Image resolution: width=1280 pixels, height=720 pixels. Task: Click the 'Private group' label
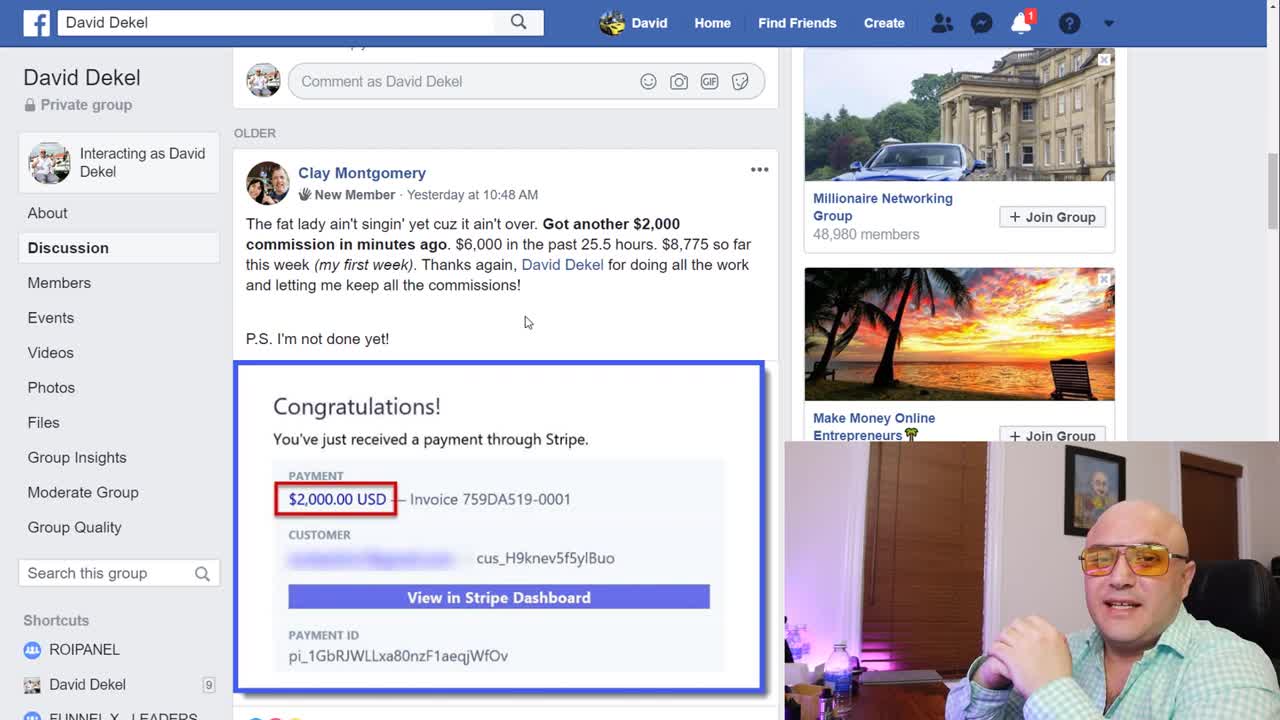pyautogui.click(x=86, y=105)
